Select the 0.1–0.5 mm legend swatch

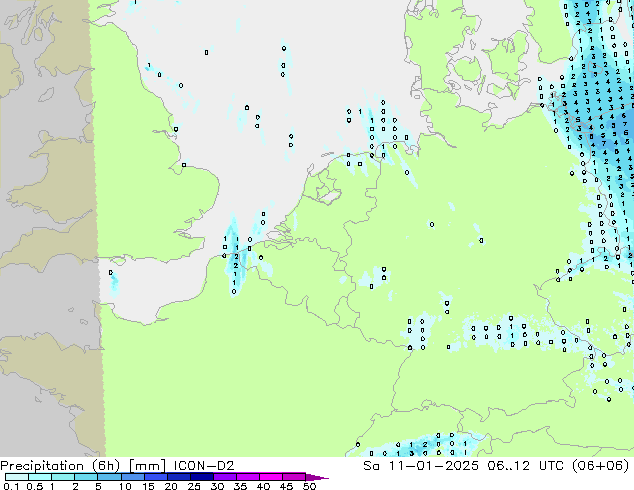pyautogui.click(x=17, y=477)
